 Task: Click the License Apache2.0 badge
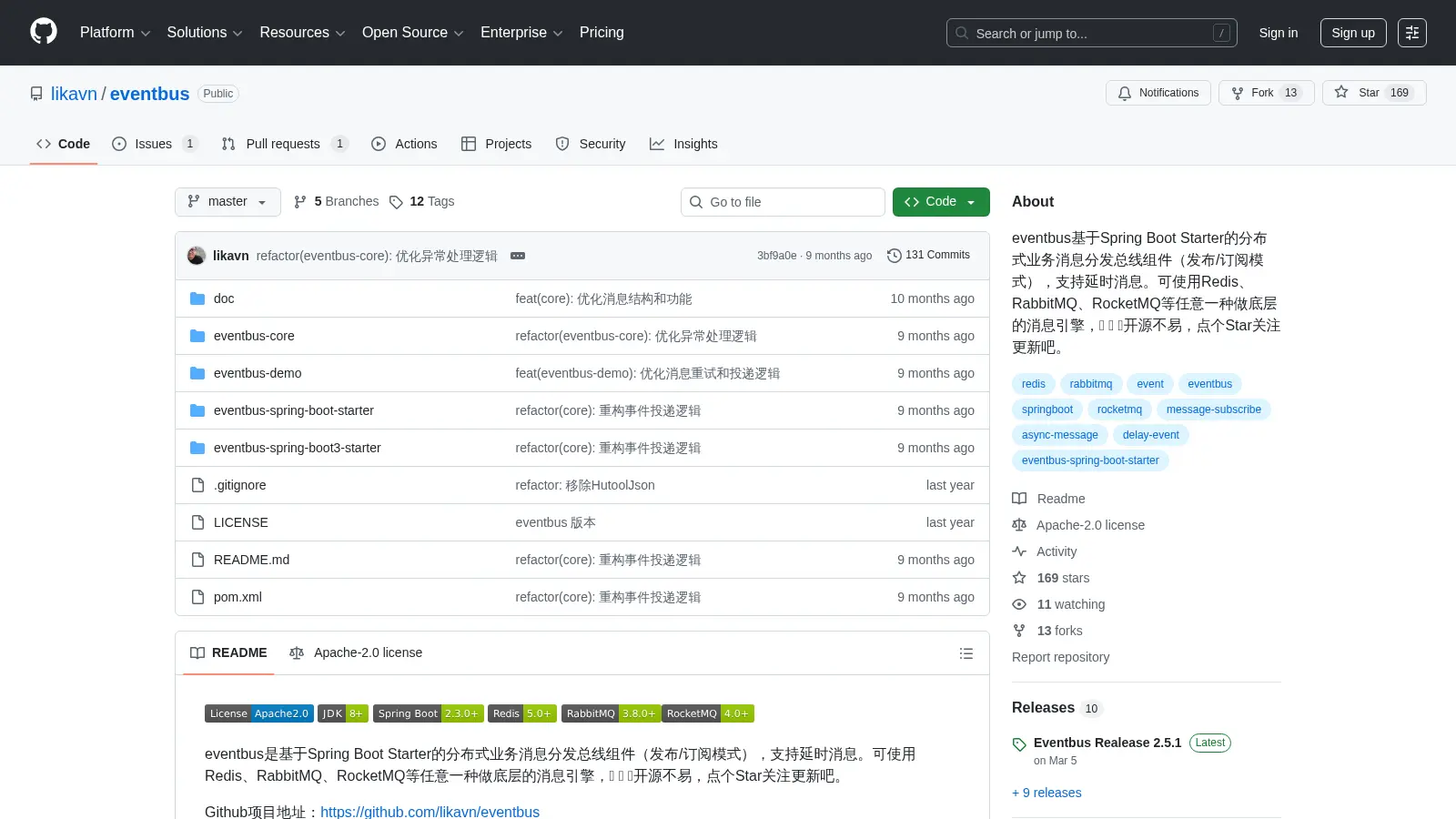[259, 713]
